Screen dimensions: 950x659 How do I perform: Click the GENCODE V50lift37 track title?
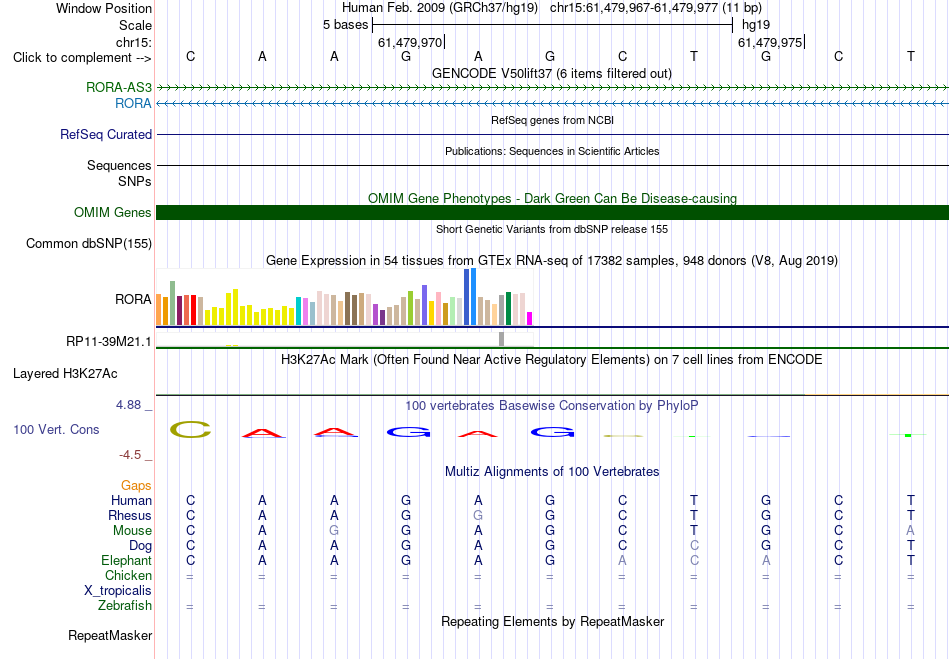pos(552,73)
